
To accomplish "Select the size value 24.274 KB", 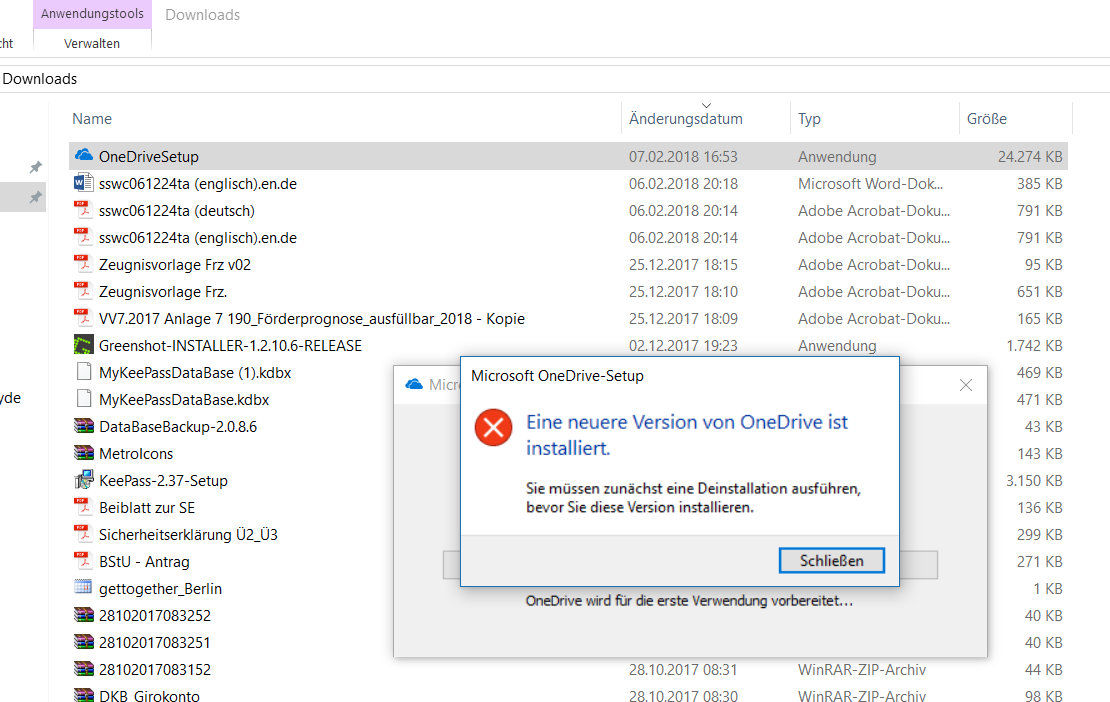I will click(1030, 156).
